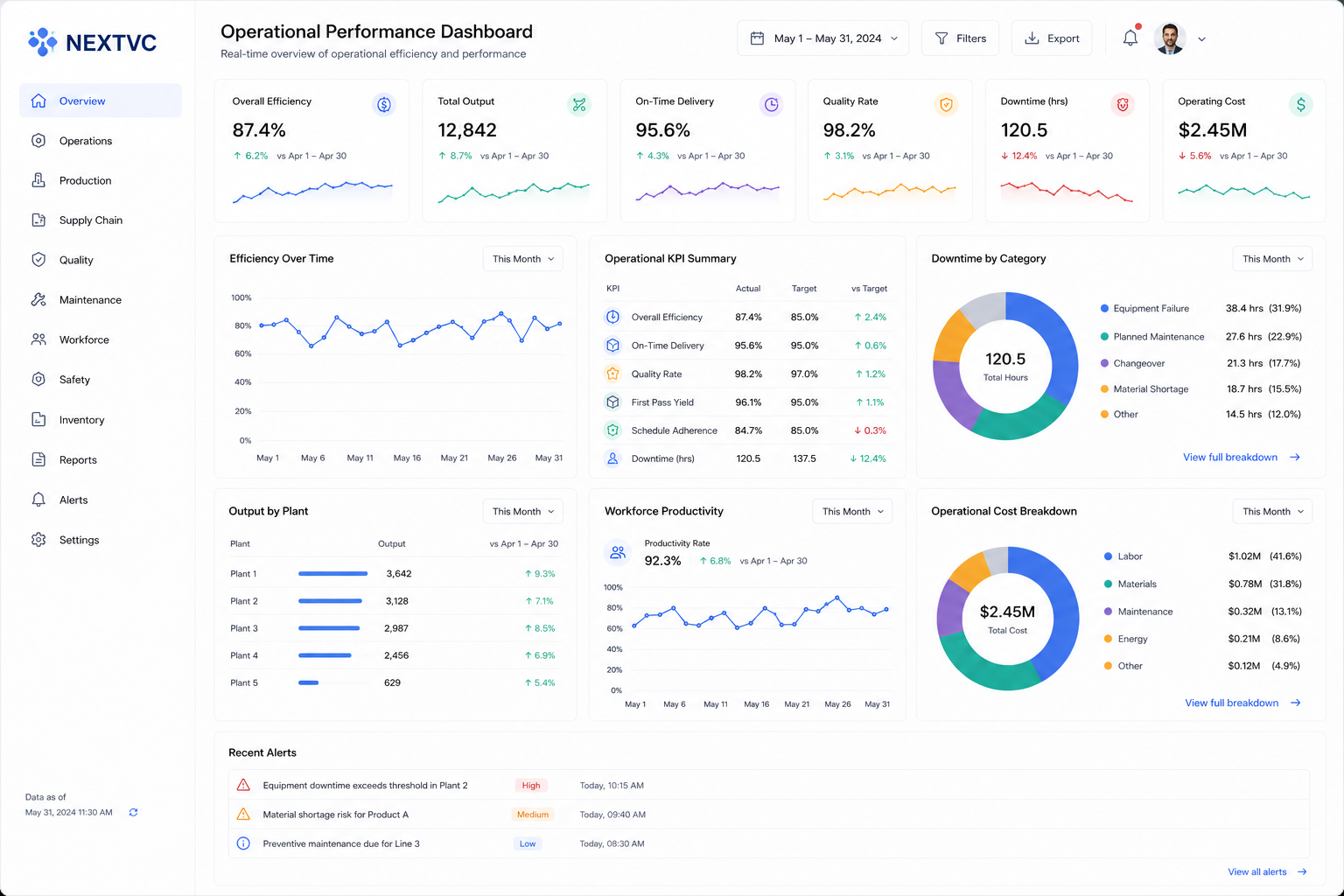The width and height of the screenshot is (1344, 896).
Task: Click the $2.45M Total Cost donut center
Action: tap(1007, 618)
